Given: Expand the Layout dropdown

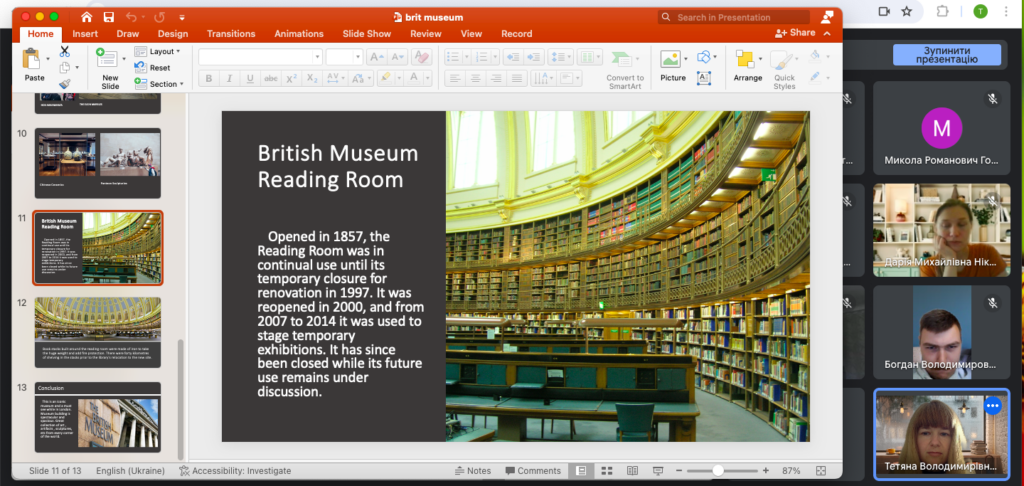Looking at the screenshot, I should click(x=160, y=51).
